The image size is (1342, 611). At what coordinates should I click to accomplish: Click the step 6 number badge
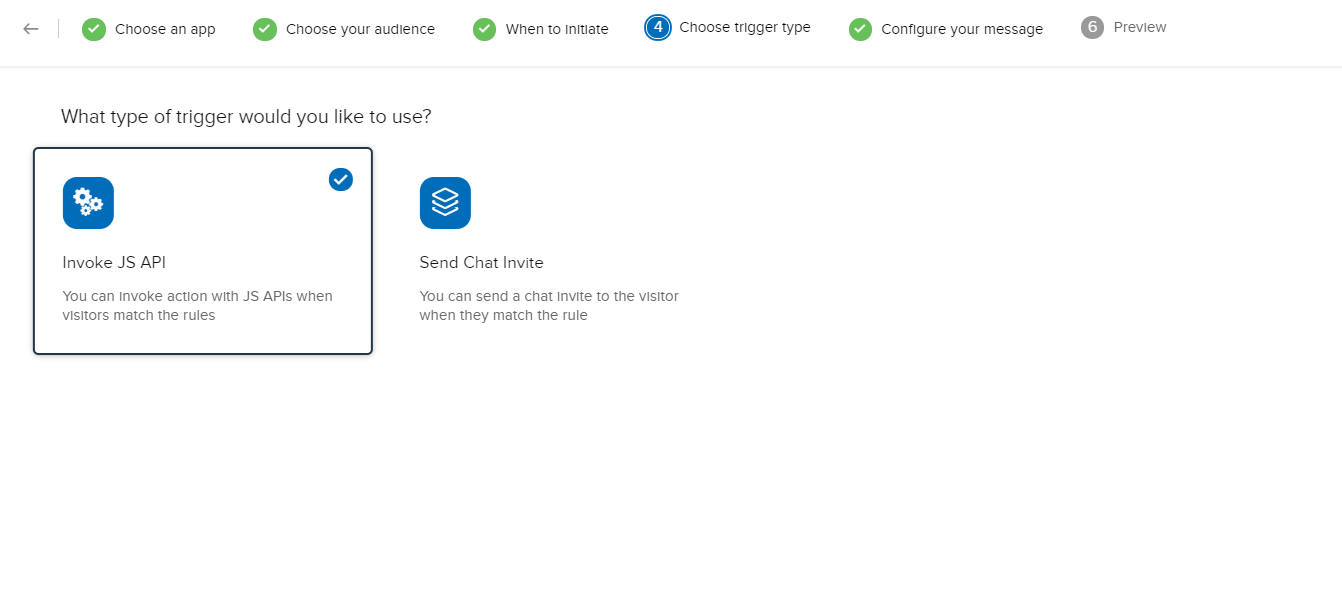(1092, 28)
